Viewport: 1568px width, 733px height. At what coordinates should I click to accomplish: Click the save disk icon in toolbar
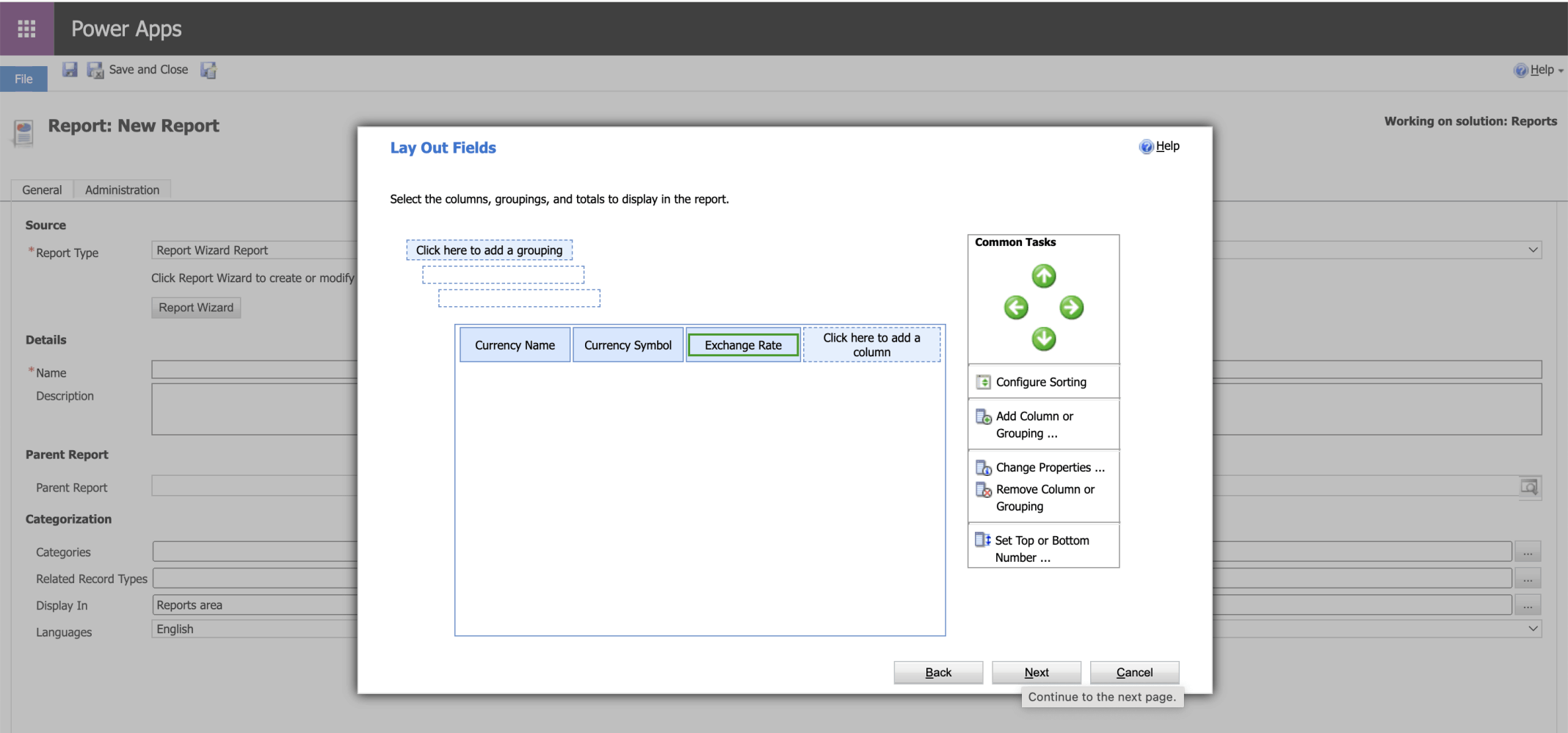click(x=70, y=70)
